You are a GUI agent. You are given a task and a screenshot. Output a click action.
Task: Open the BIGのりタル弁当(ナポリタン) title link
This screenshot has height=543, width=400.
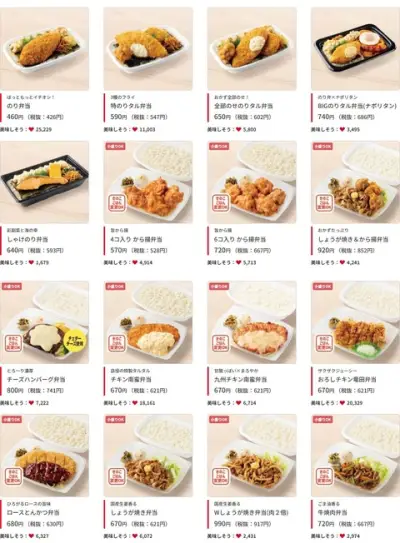[357, 106]
